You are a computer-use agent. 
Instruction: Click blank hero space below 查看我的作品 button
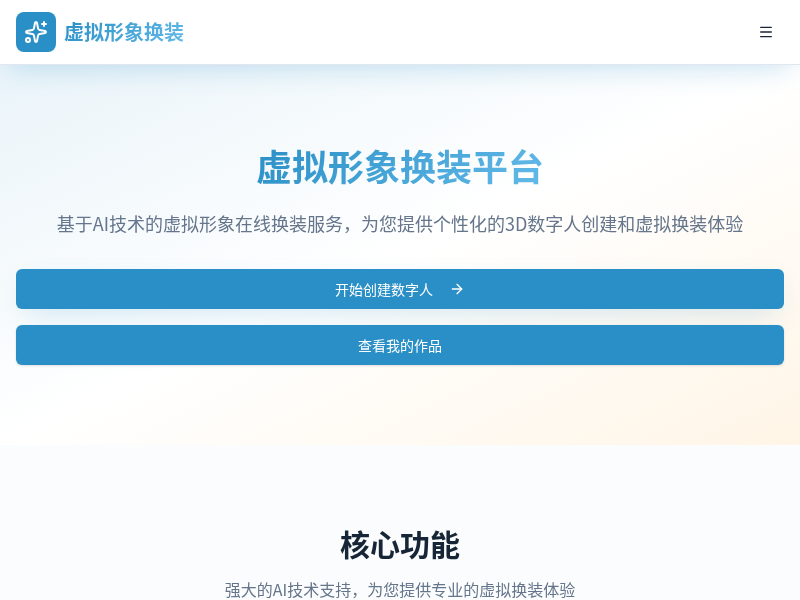tap(400, 405)
